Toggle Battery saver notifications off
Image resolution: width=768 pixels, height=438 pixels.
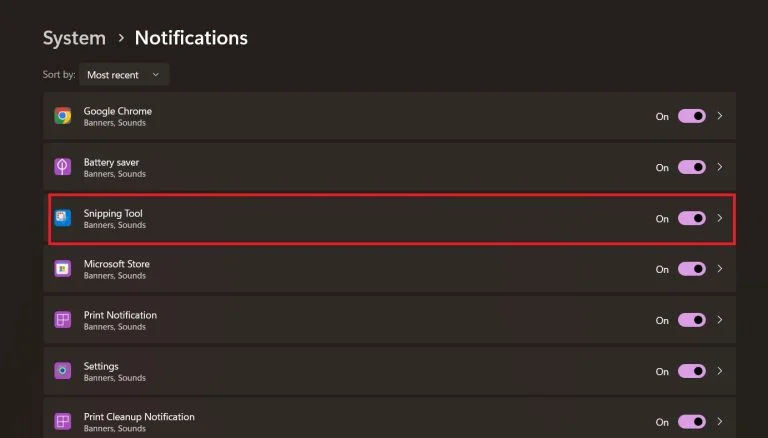[692, 167]
